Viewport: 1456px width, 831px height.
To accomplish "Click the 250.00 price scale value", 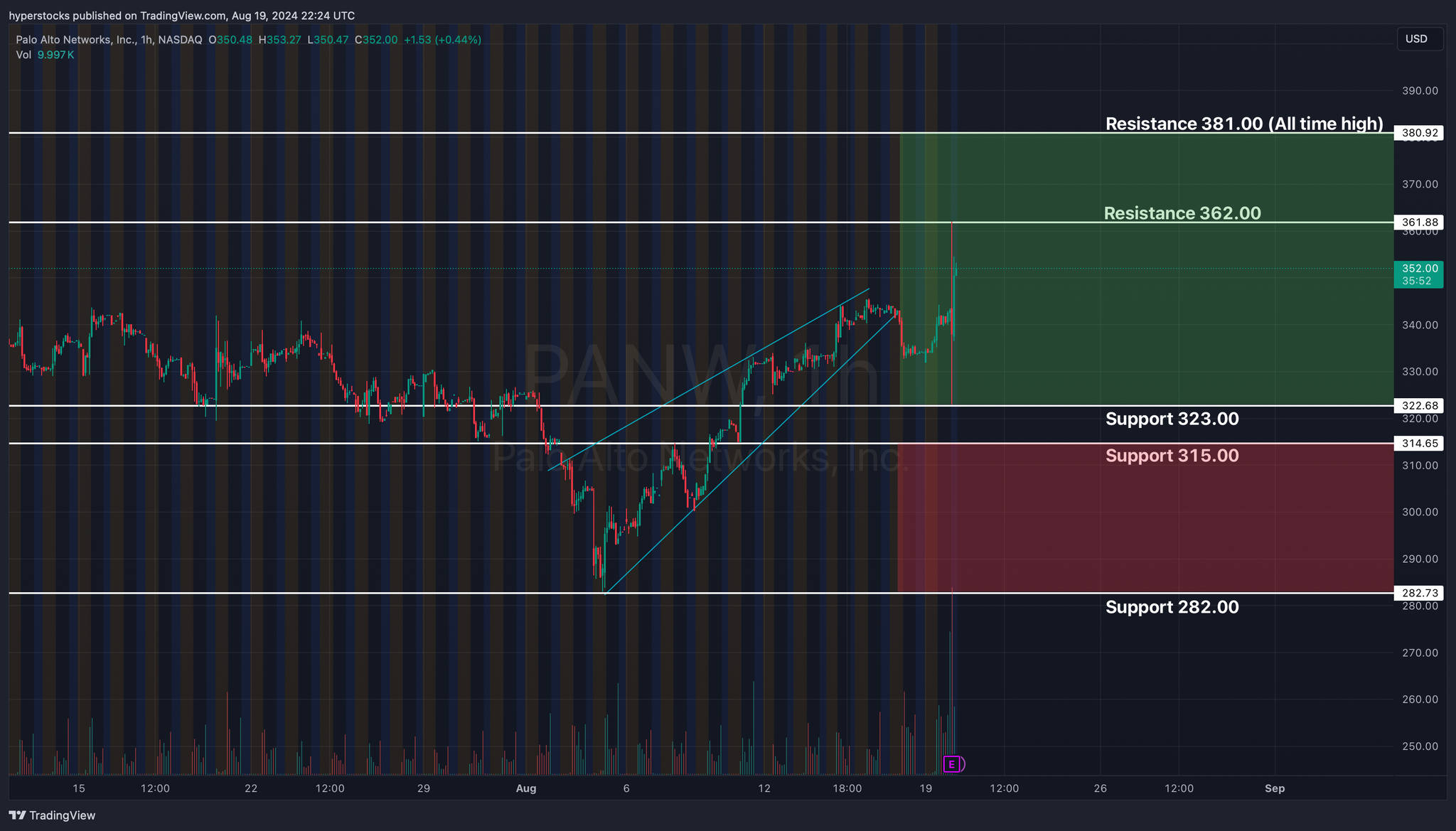I will pyautogui.click(x=1420, y=746).
